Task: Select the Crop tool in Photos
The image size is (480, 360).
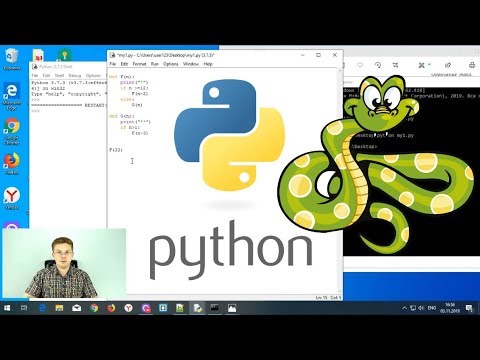Action: point(395,65)
